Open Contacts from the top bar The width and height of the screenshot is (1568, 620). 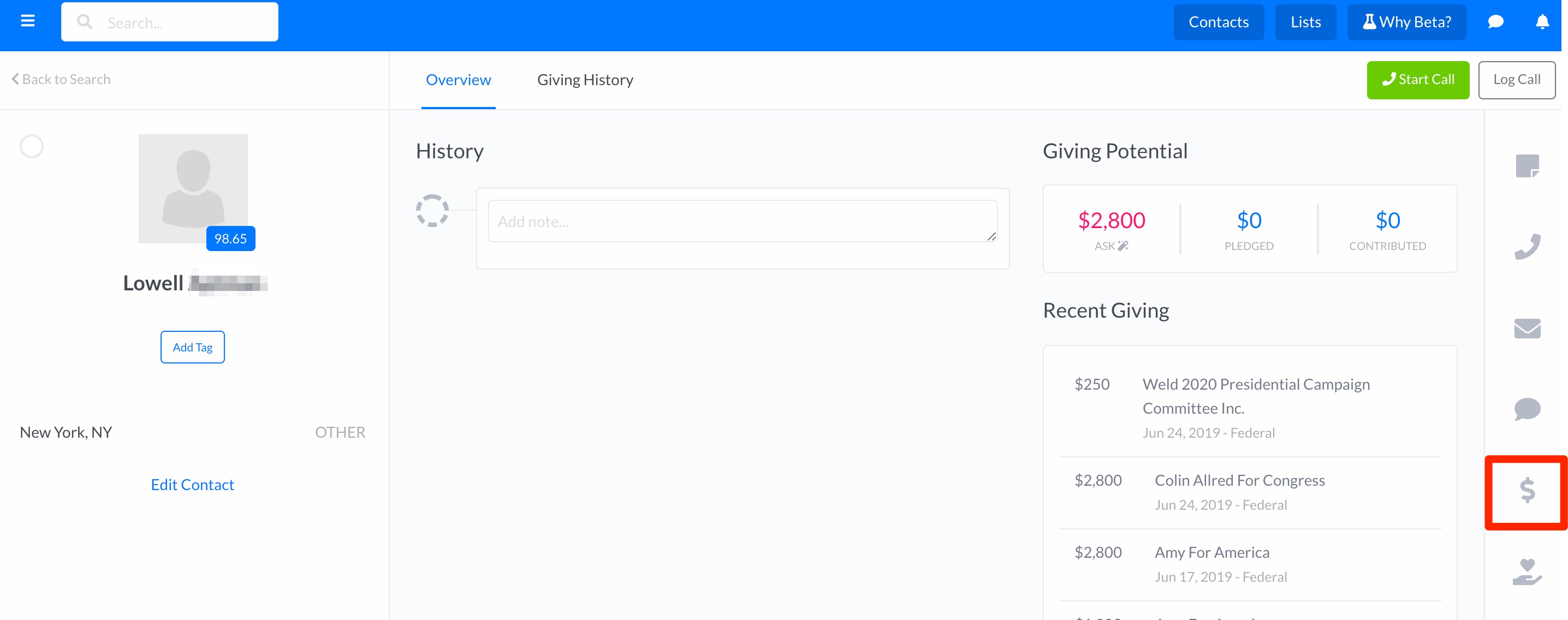(x=1218, y=22)
